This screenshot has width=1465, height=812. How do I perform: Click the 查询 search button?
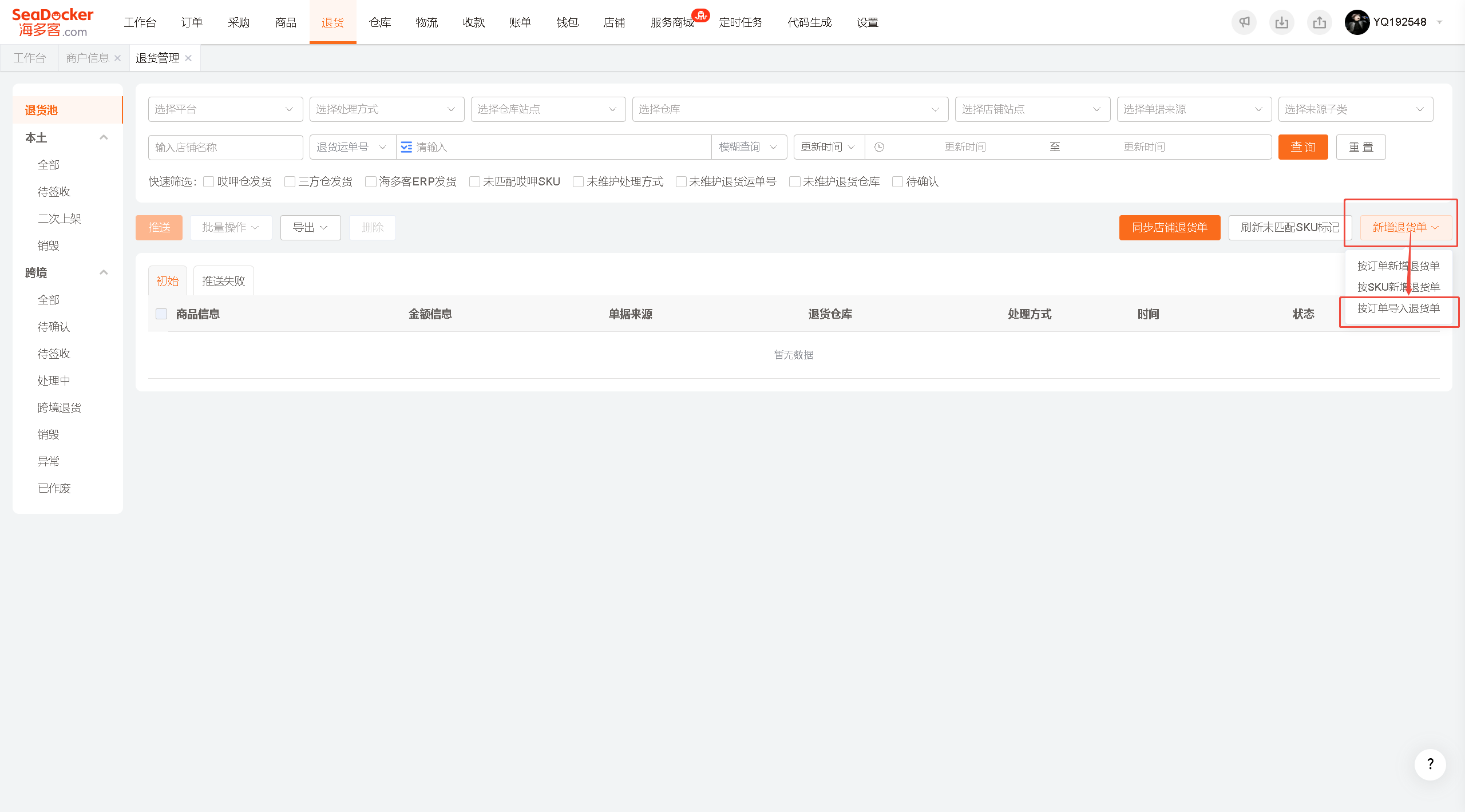click(x=1303, y=147)
